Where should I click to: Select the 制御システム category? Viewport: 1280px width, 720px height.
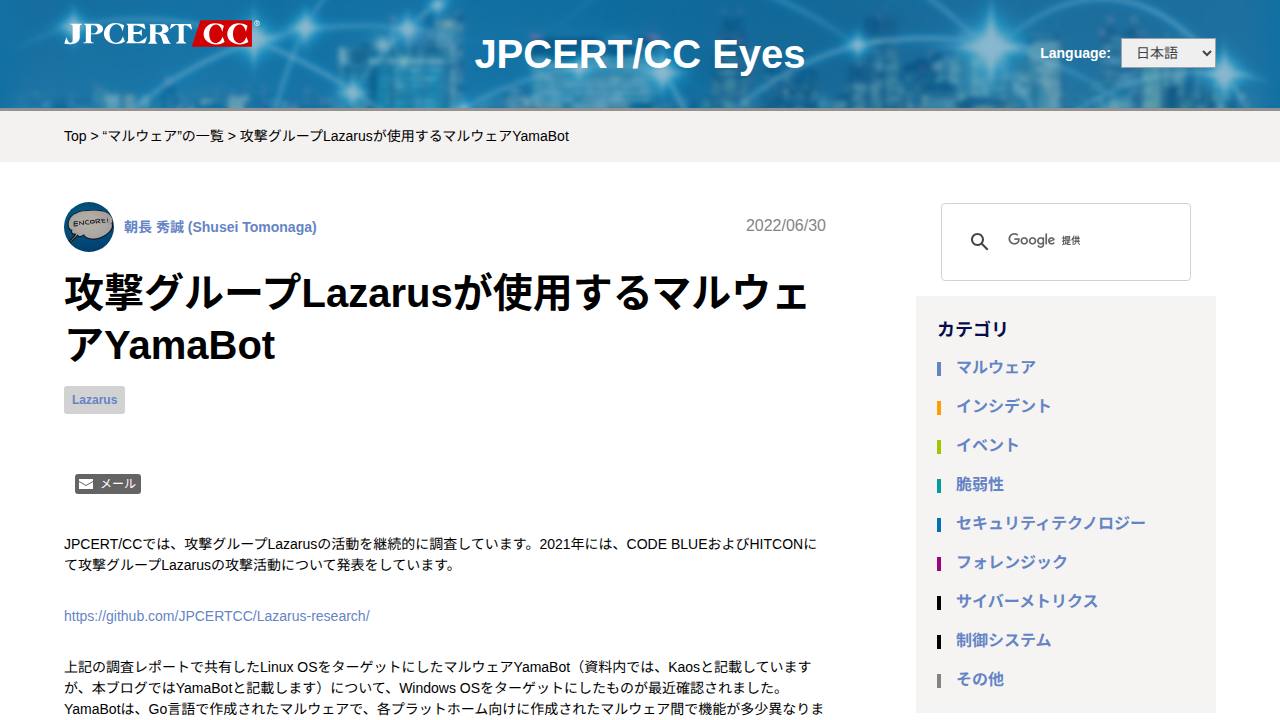click(x=1004, y=640)
